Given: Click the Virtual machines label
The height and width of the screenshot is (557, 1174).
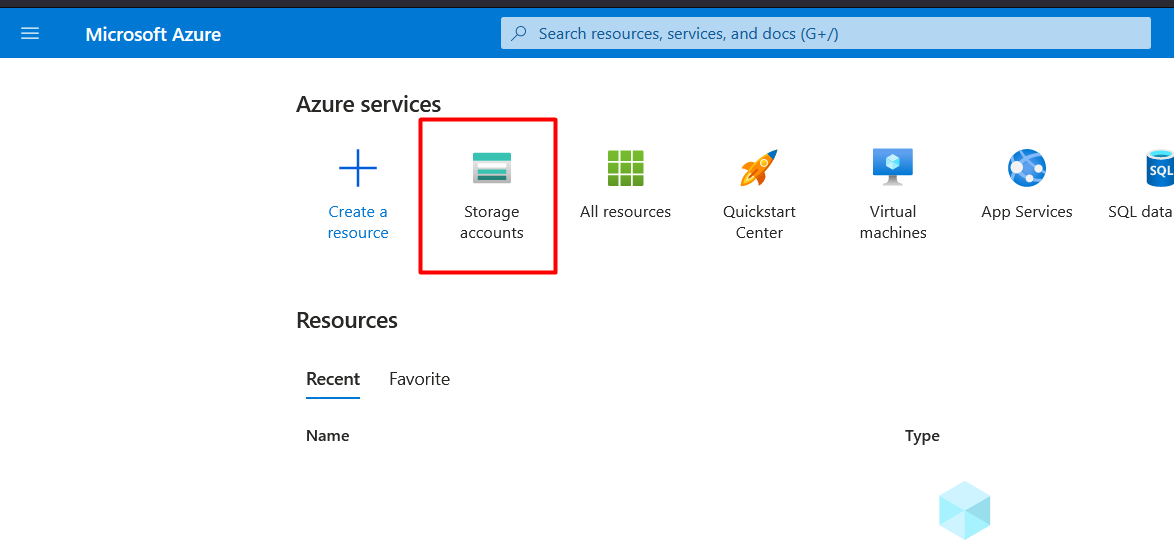Looking at the screenshot, I should (x=893, y=222).
